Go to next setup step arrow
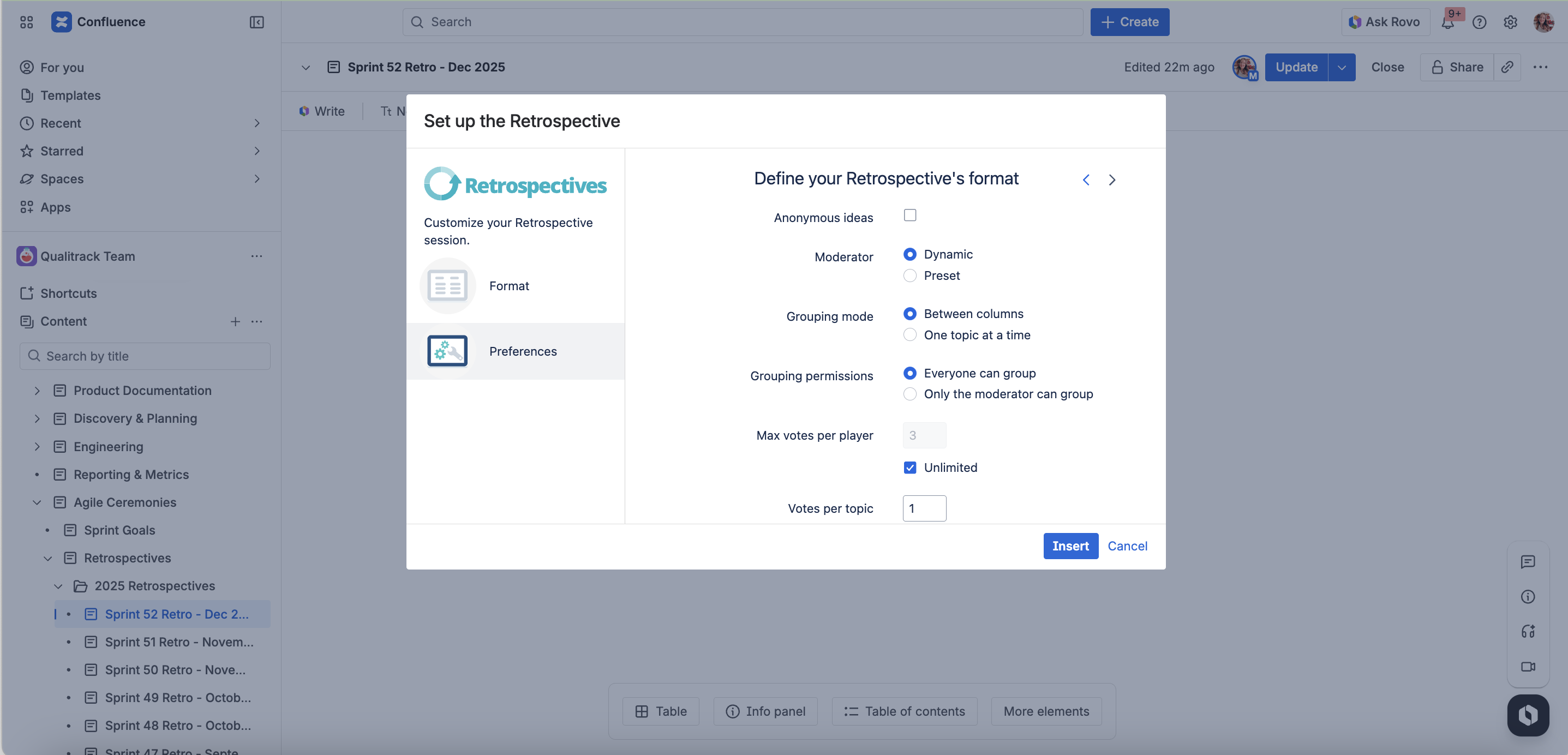 (1111, 179)
